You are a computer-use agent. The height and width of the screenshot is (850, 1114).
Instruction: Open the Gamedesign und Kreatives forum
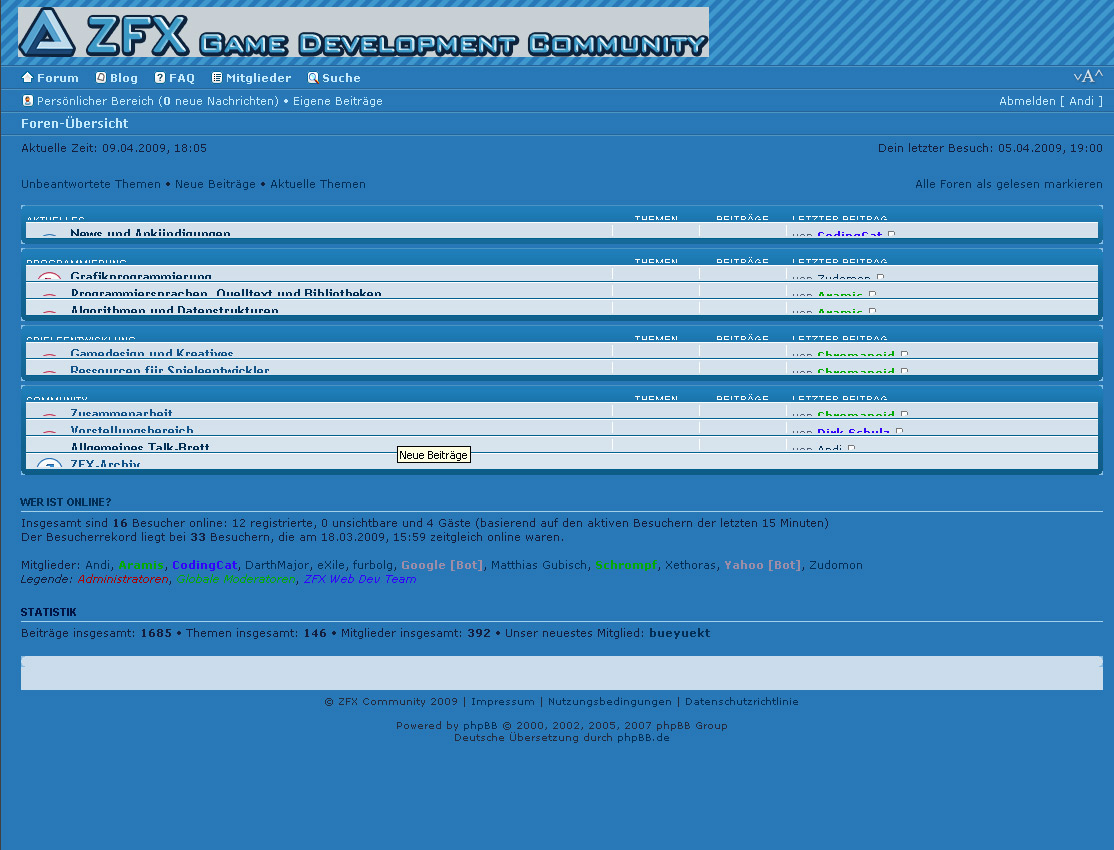tap(152, 354)
